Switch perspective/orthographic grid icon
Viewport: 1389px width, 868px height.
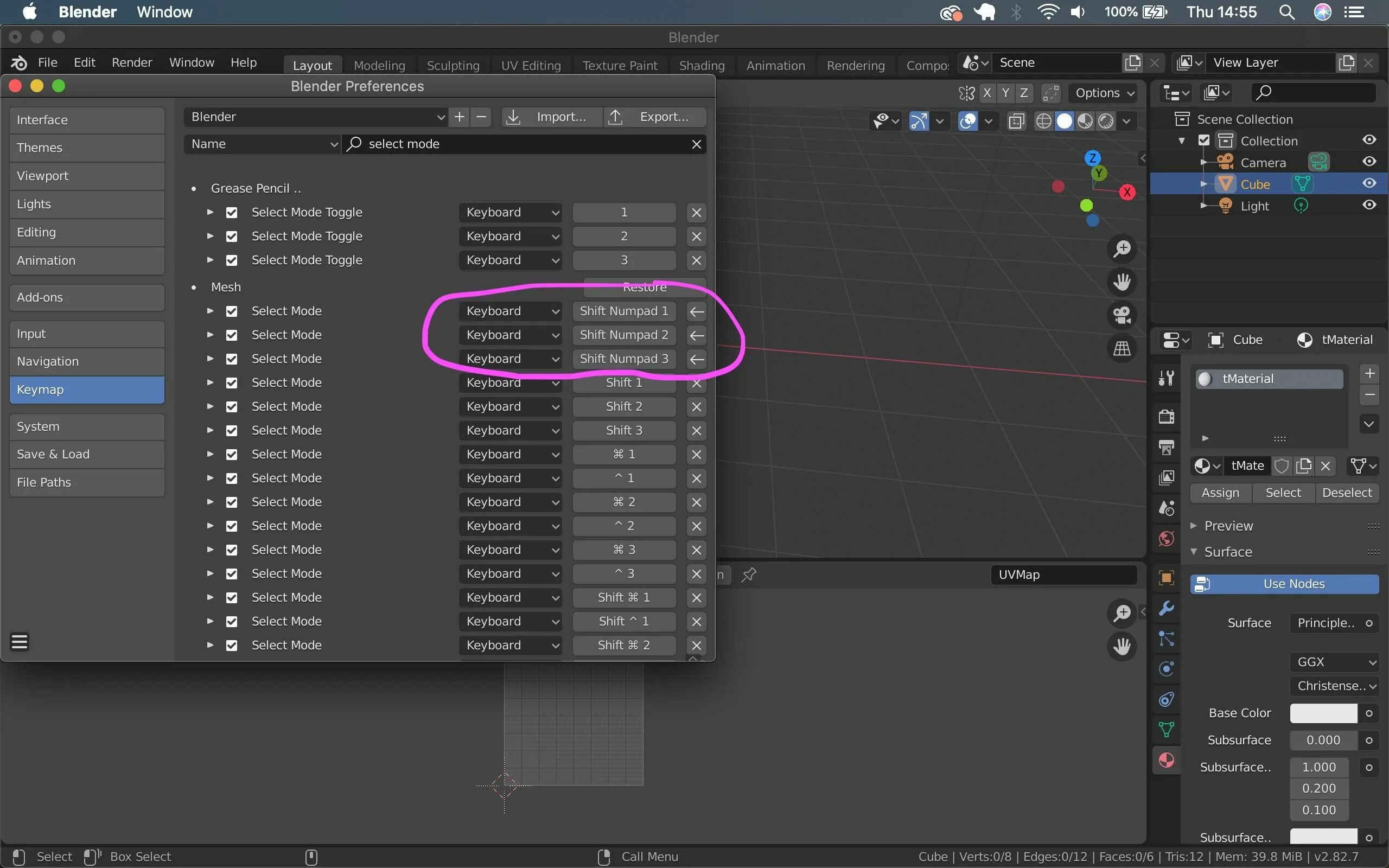tap(1122, 348)
